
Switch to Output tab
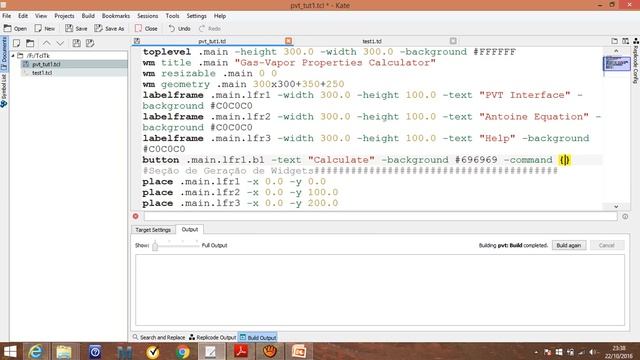tap(190, 229)
